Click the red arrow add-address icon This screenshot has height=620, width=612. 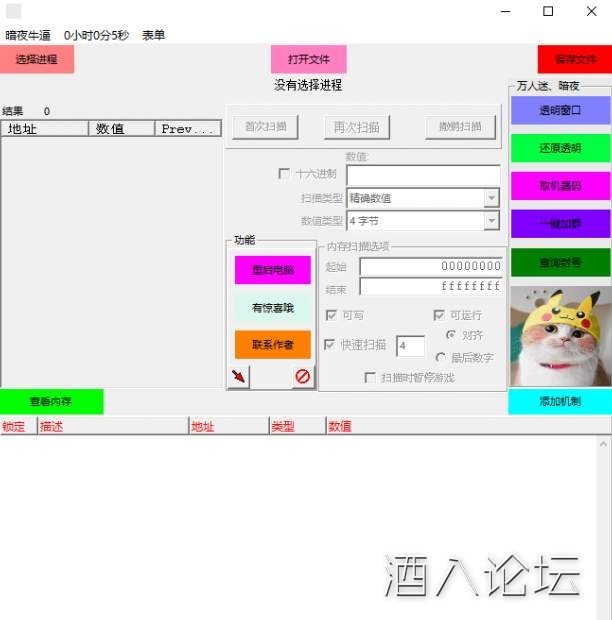[238, 376]
